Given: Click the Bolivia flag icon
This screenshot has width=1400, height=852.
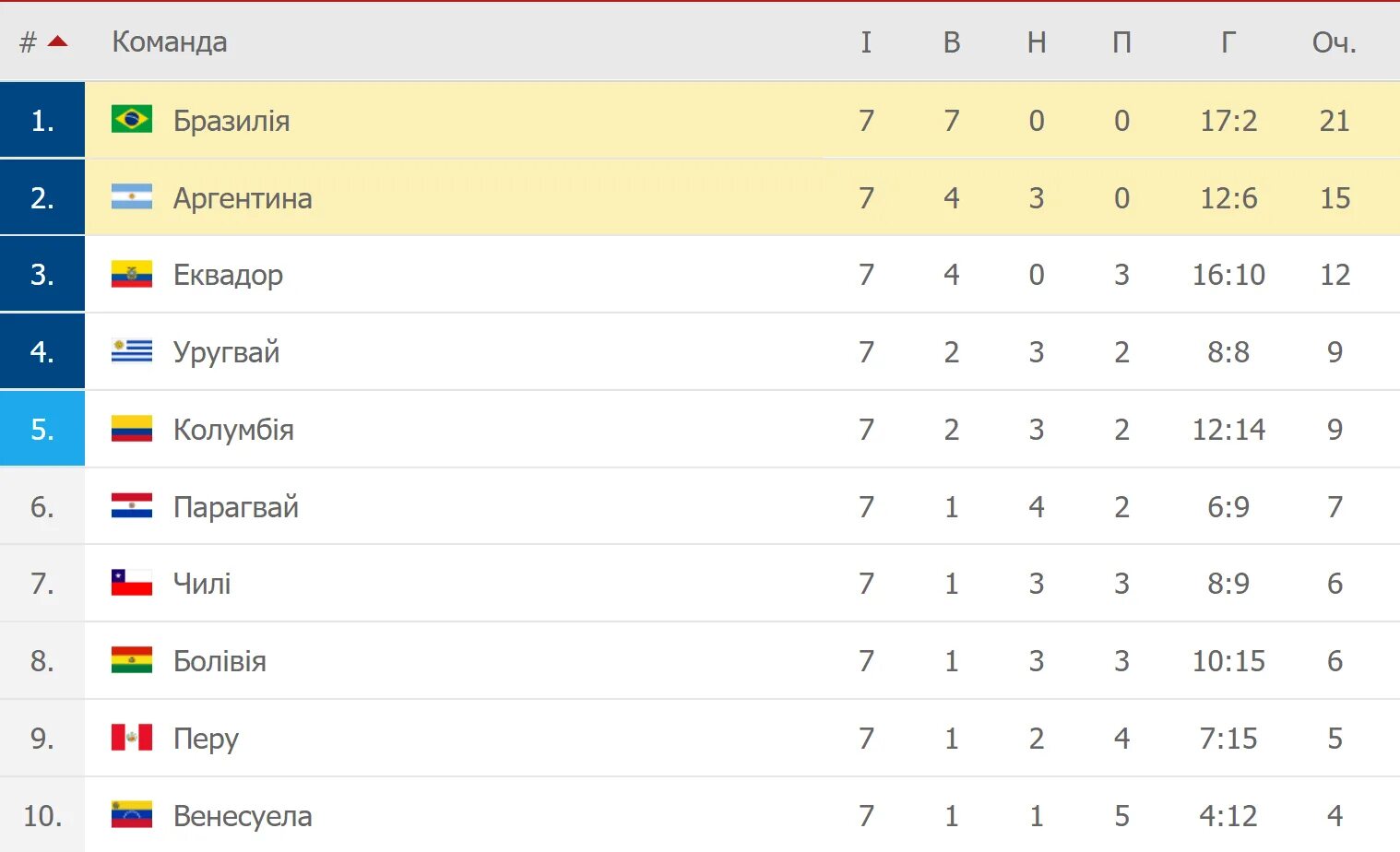Looking at the screenshot, I should click(x=132, y=660).
